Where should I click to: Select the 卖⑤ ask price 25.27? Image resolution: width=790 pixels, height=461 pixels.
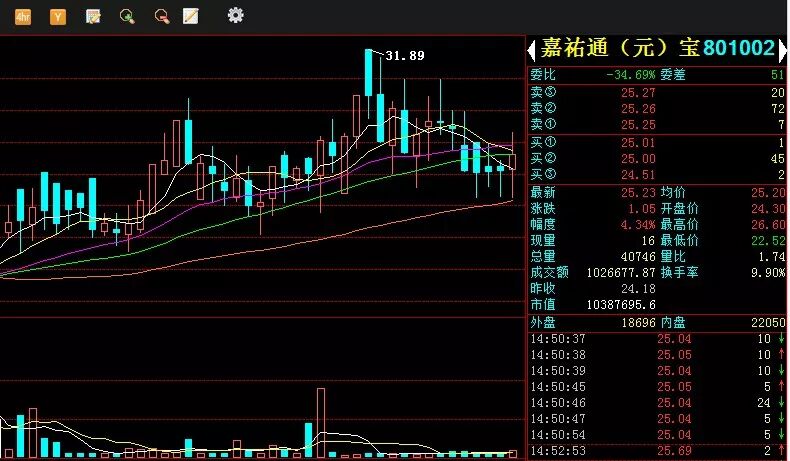click(x=638, y=93)
